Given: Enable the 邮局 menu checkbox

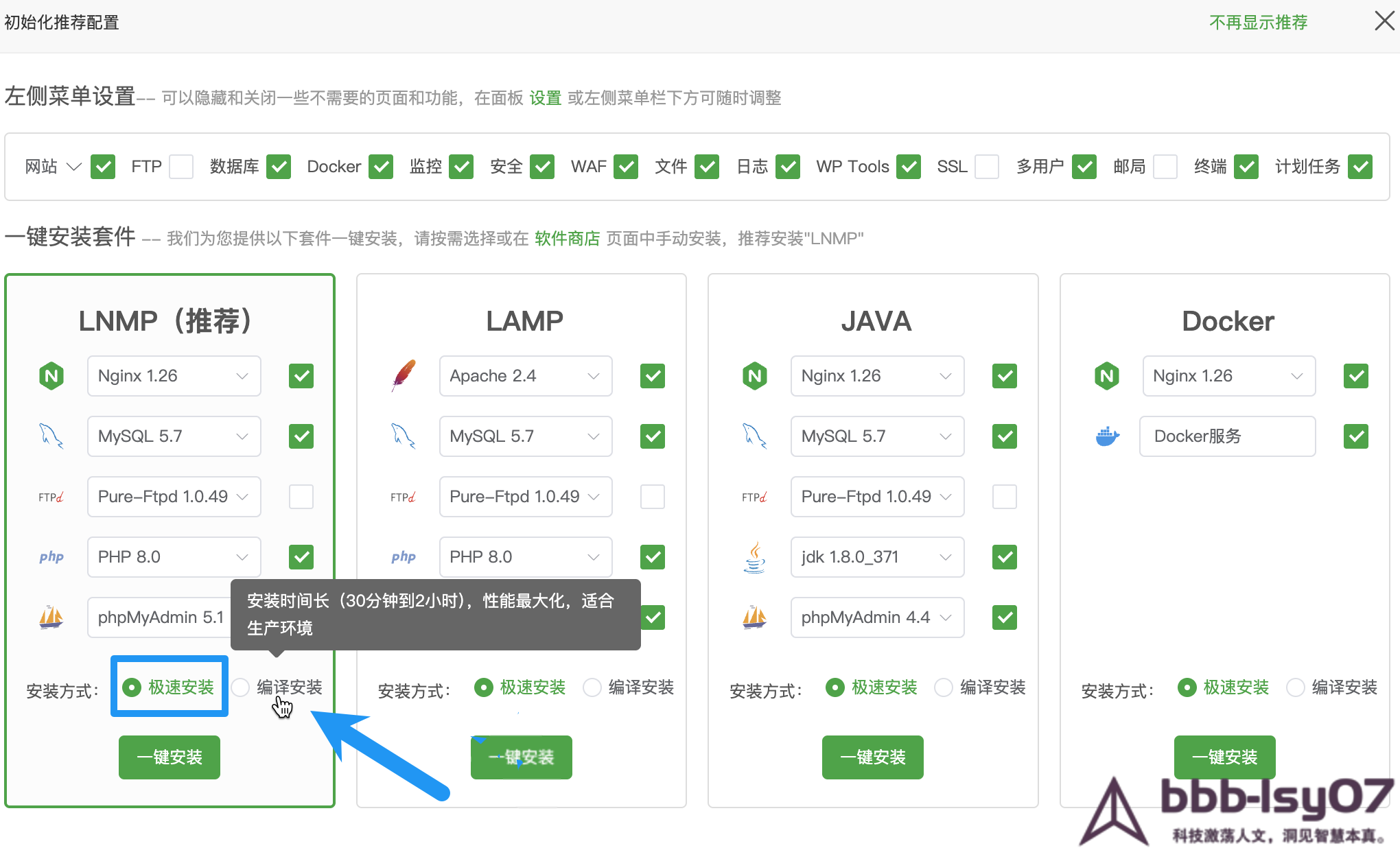Looking at the screenshot, I should [1165, 167].
